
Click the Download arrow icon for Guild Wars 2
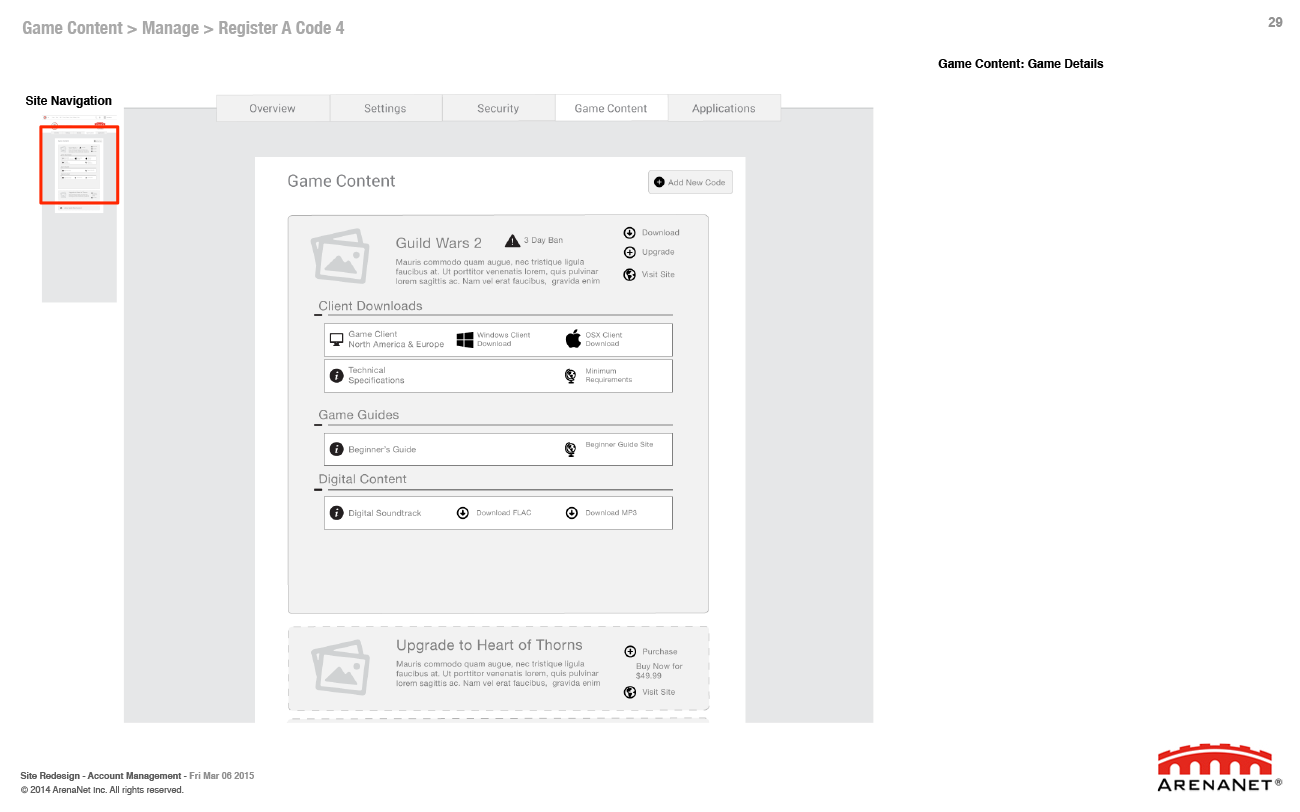coord(630,233)
